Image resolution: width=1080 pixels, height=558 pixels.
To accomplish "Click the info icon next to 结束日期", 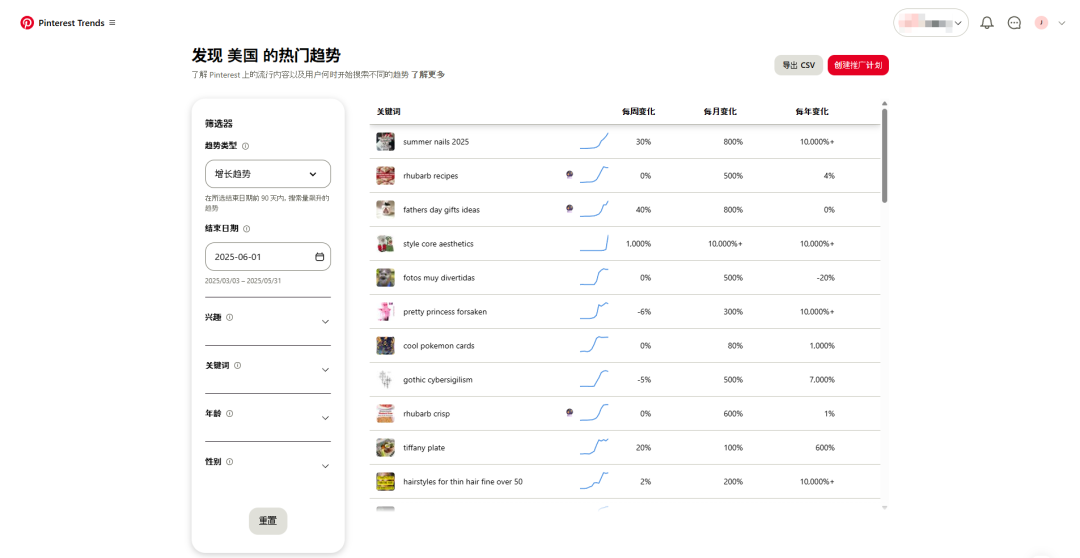I will pyautogui.click(x=246, y=229).
